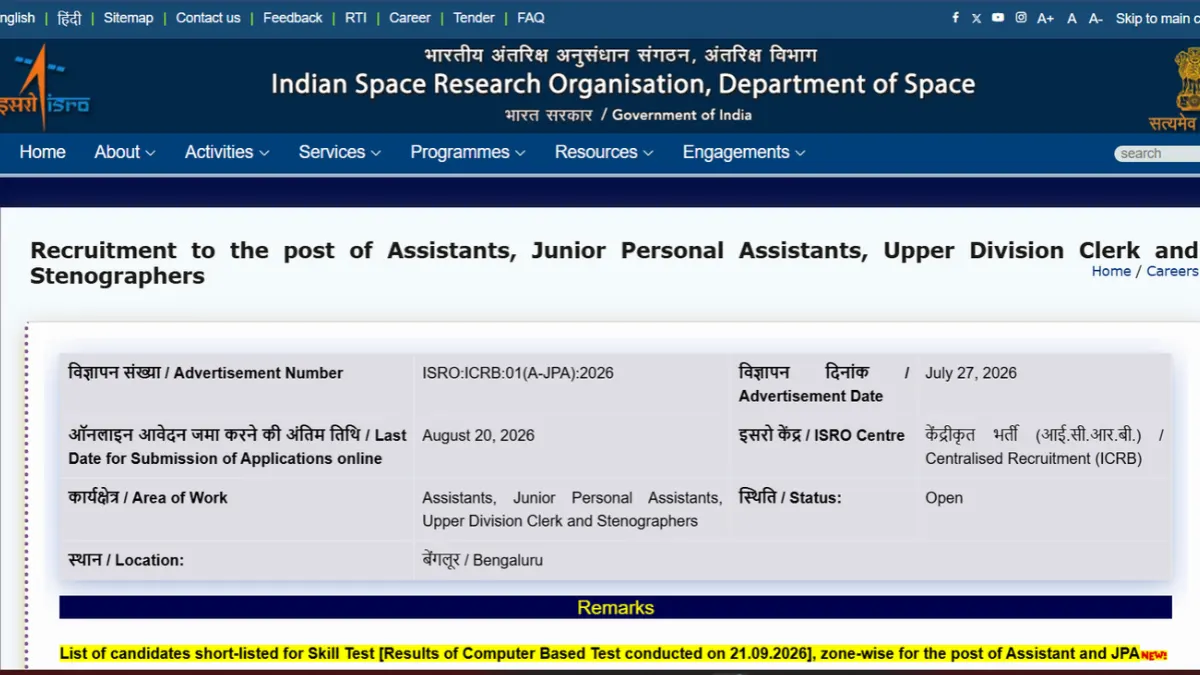Click the Remarks header bar
This screenshot has width=1200, height=675.
point(615,607)
